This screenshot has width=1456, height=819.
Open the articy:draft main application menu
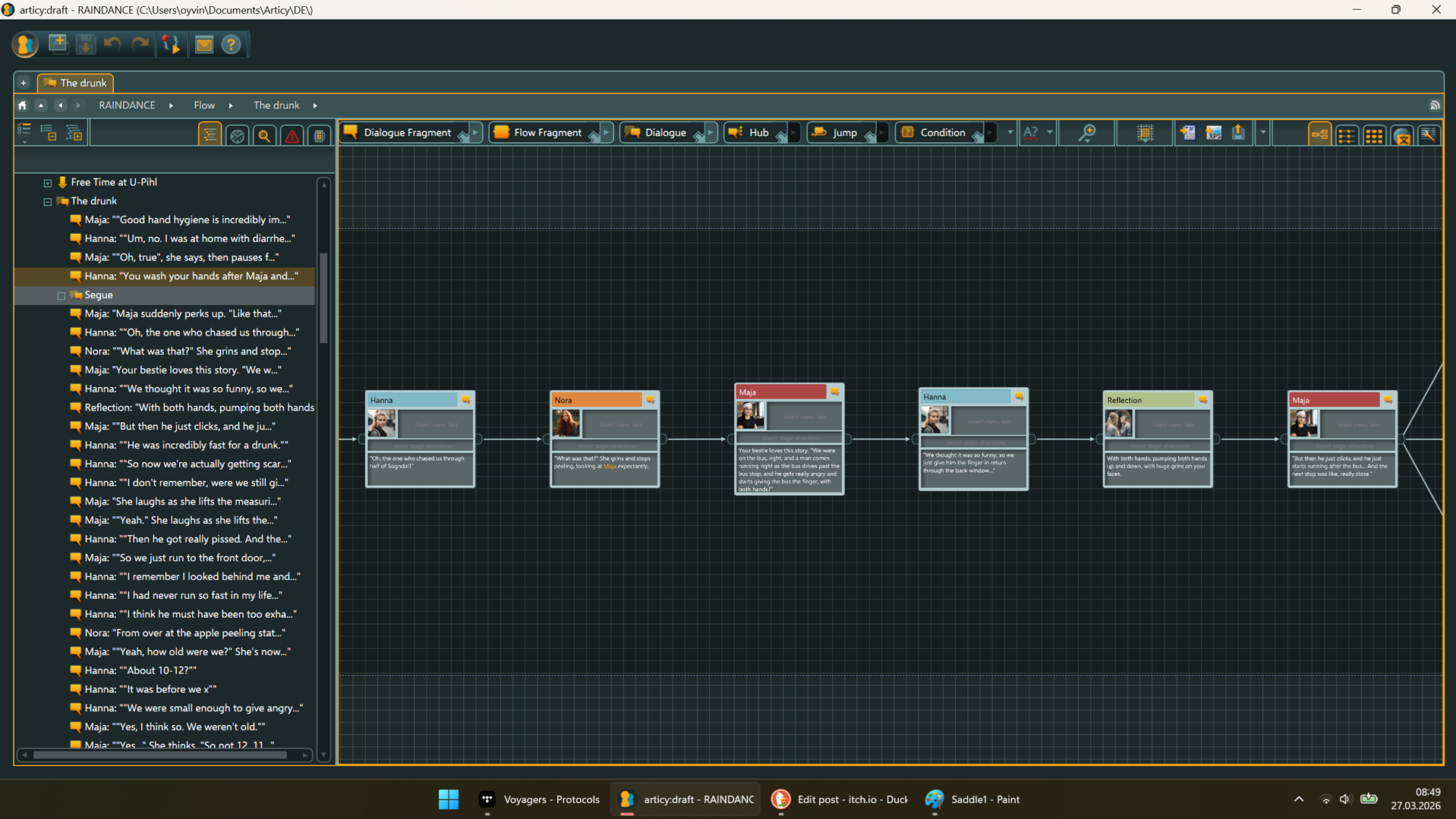(x=25, y=45)
